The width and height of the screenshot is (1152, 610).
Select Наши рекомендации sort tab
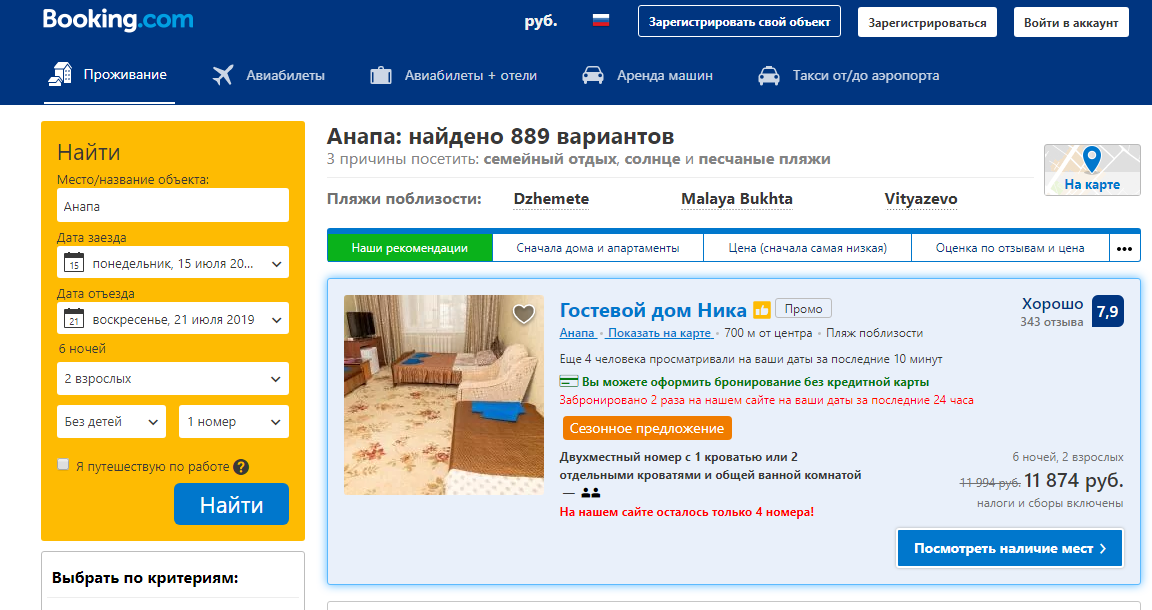click(409, 248)
